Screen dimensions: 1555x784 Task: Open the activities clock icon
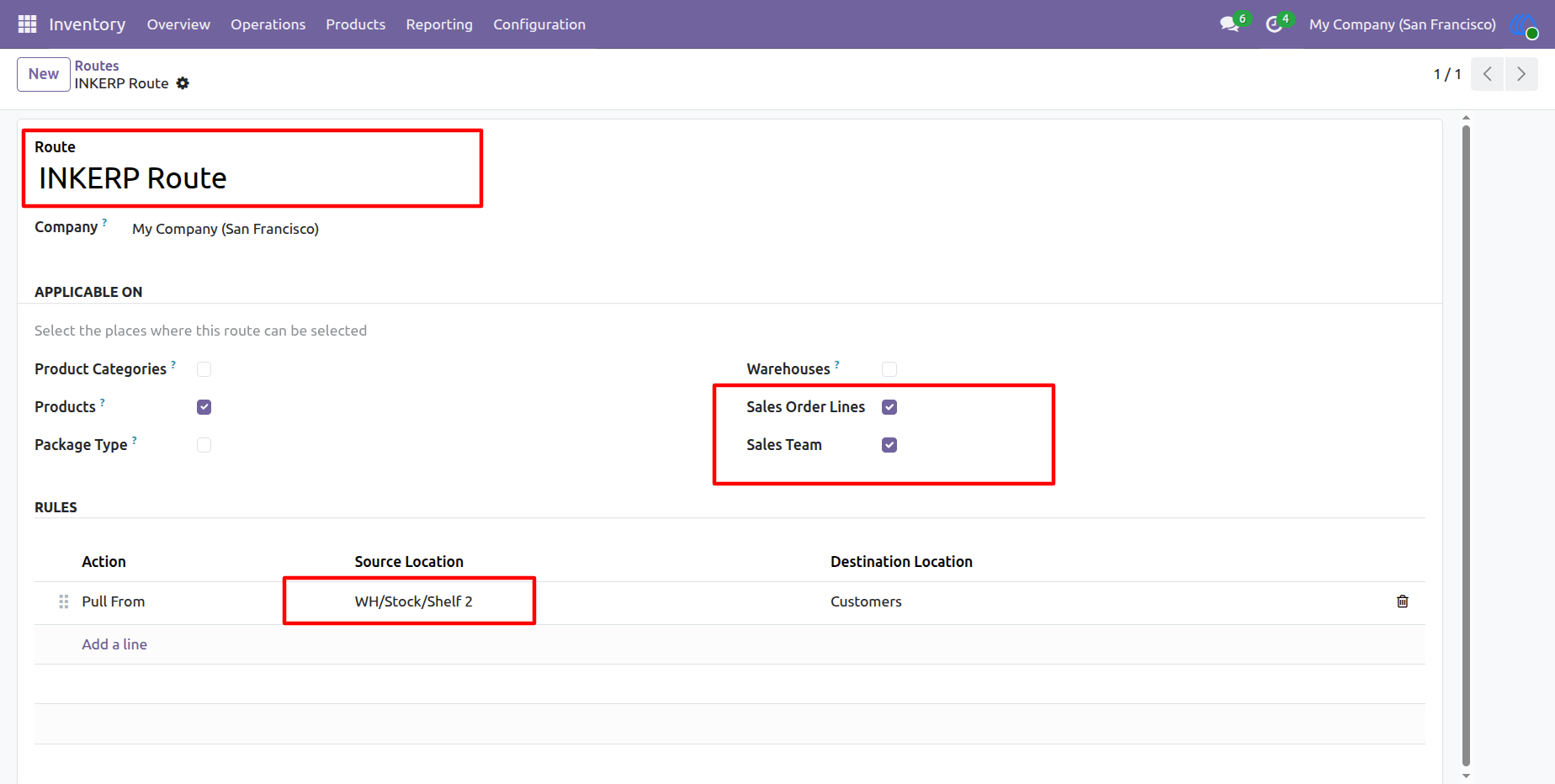click(x=1274, y=24)
